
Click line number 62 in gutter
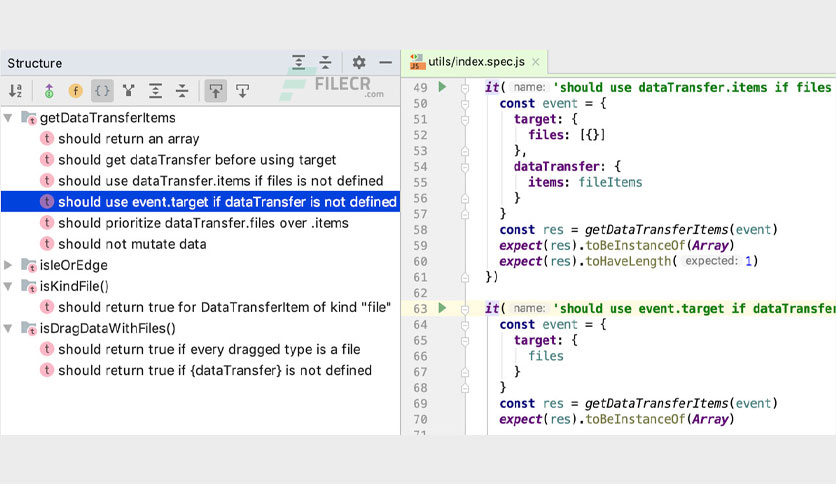tap(420, 293)
